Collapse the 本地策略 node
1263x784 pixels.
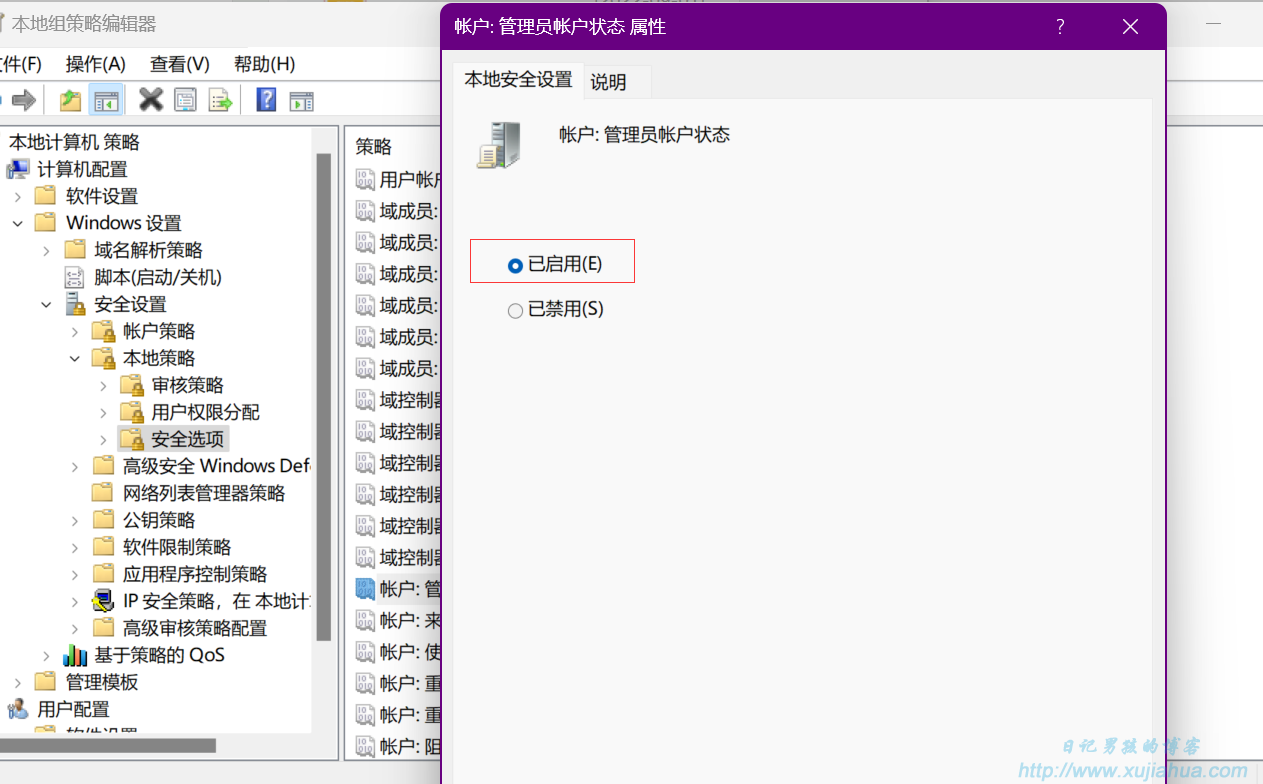coord(75,358)
